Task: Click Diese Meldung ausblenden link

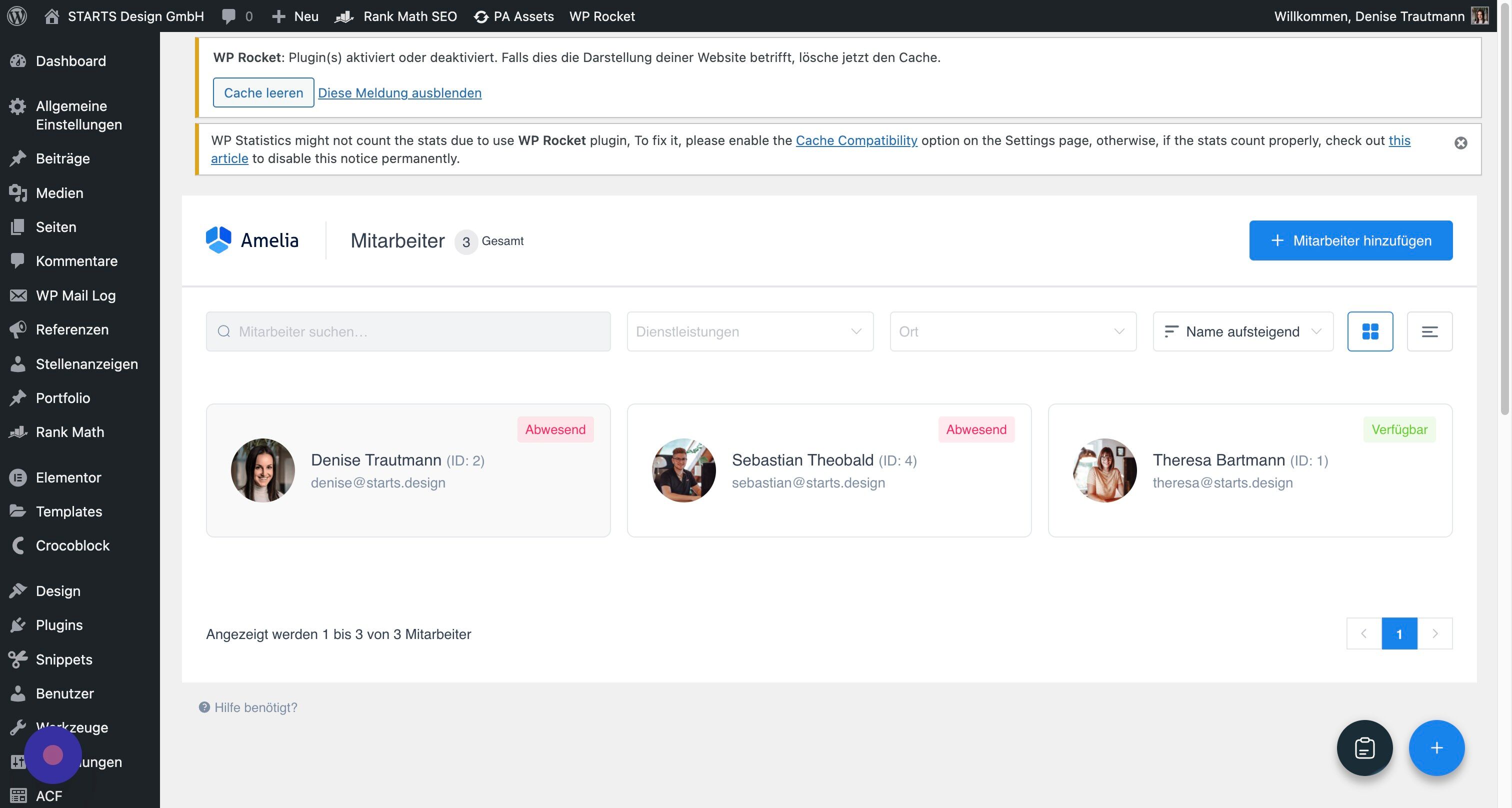Action: [399, 92]
